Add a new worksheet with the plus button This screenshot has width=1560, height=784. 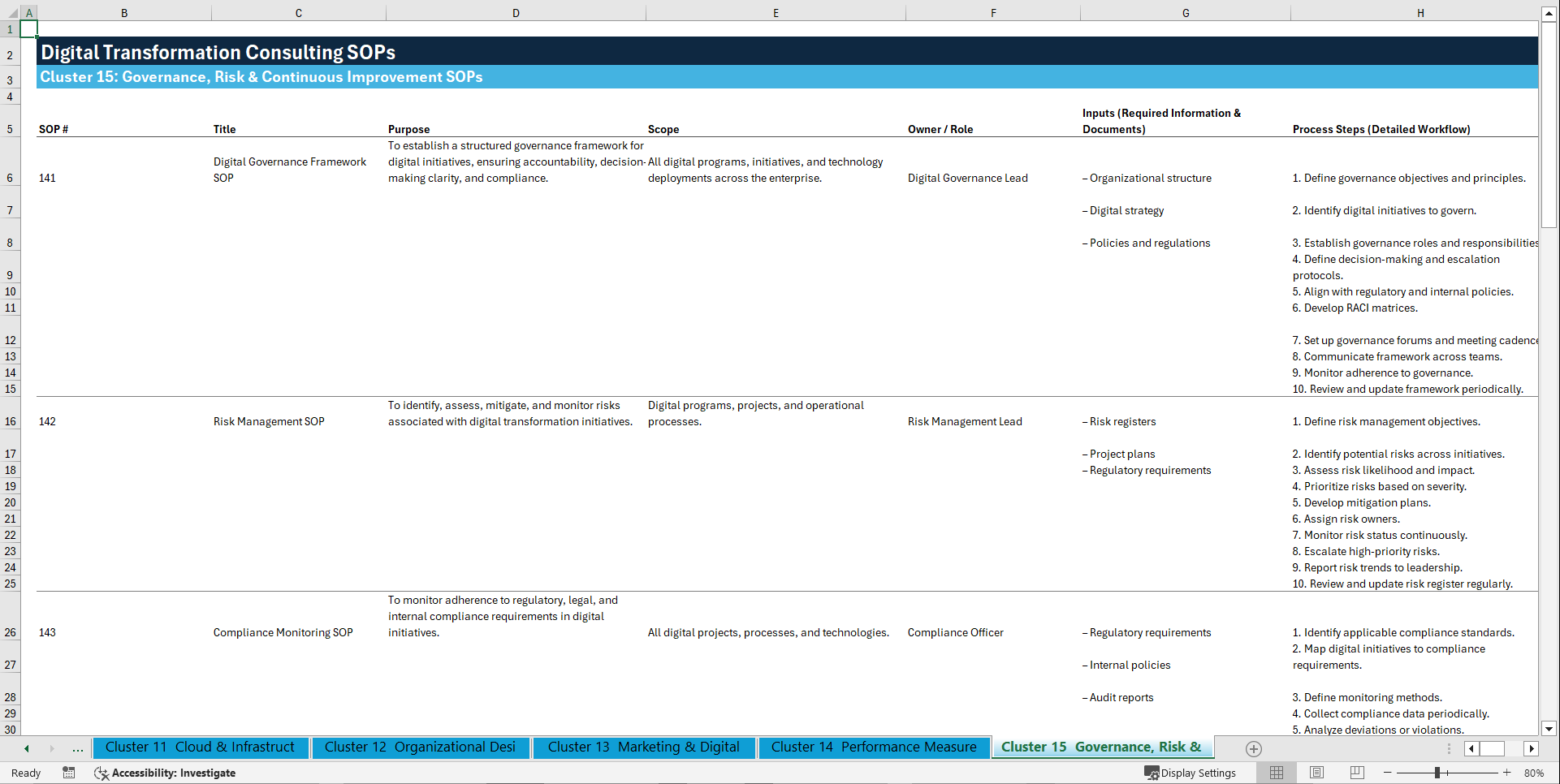pos(1254,748)
